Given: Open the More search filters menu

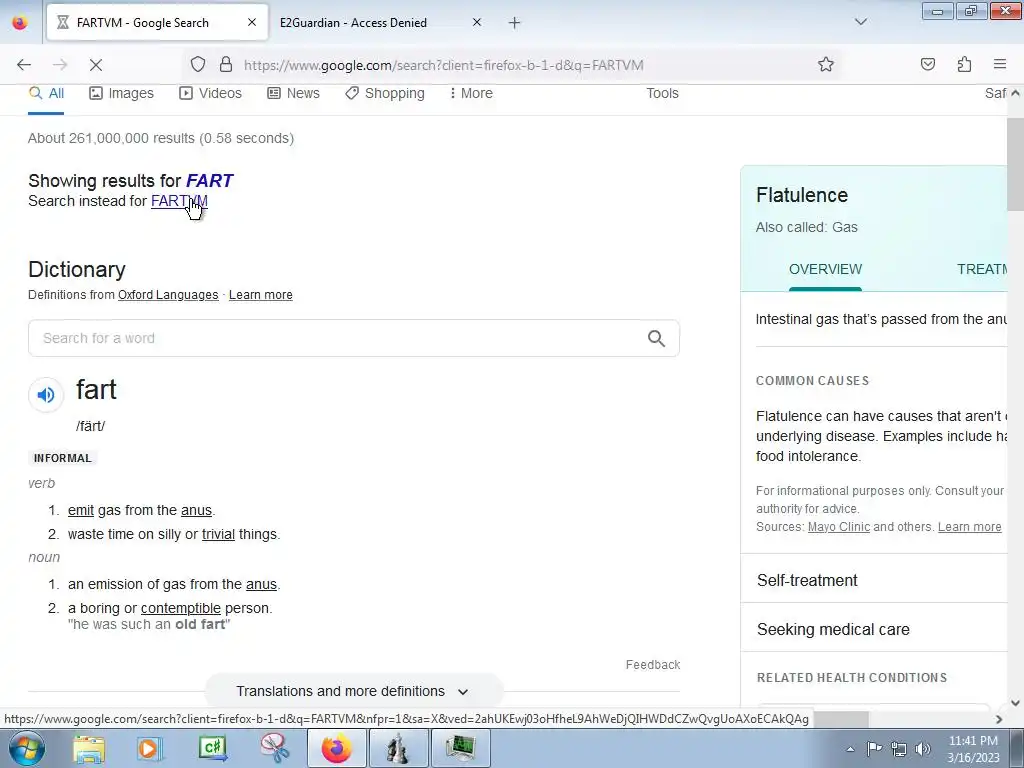Looking at the screenshot, I should tap(471, 93).
